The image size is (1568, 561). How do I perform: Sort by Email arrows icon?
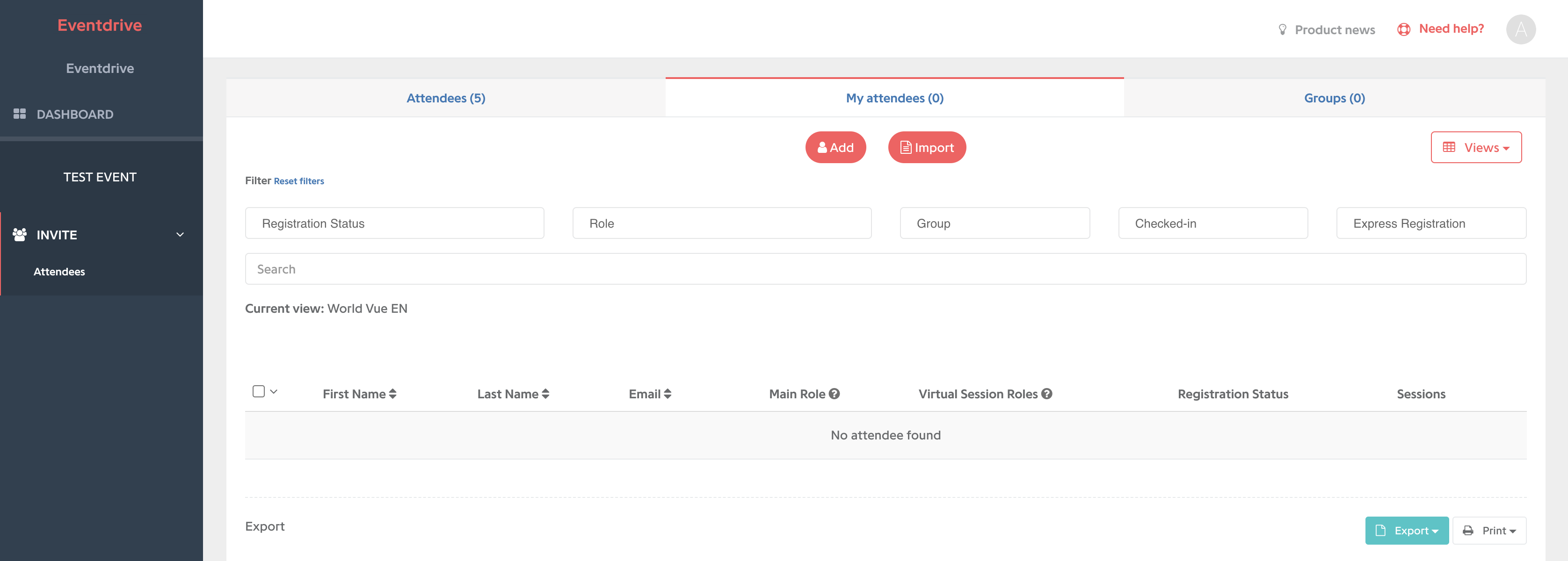(x=668, y=394)
